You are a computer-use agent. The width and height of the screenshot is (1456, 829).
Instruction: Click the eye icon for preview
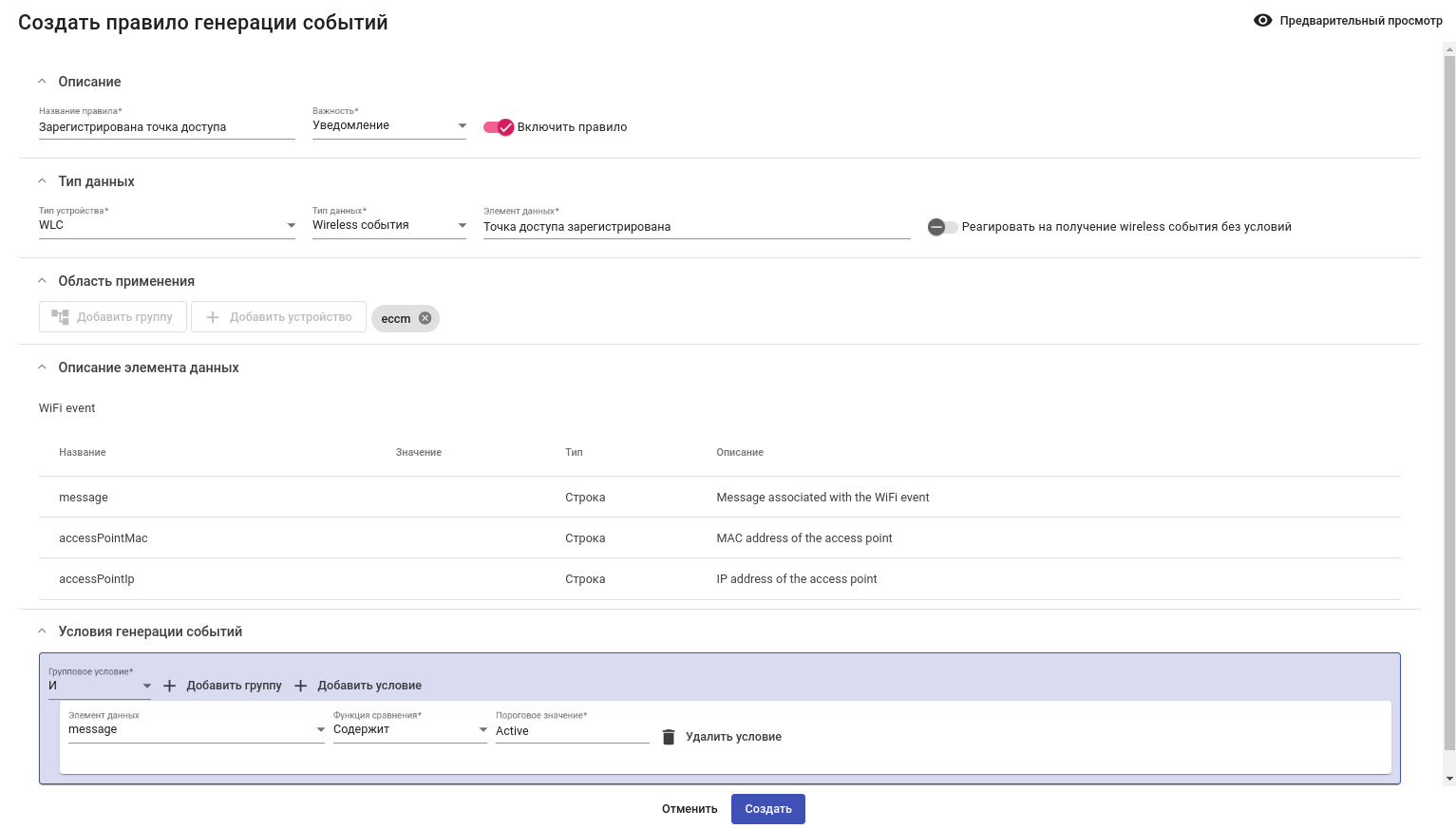(1262, 20)
